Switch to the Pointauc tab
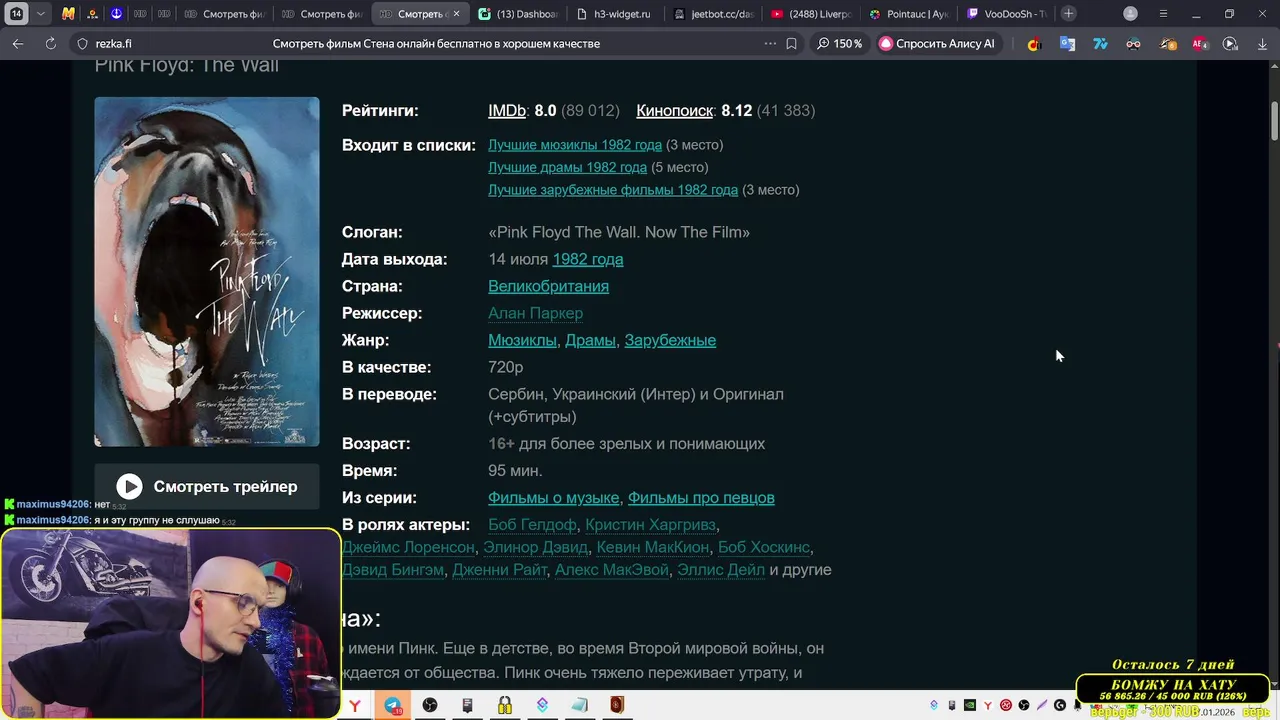1280x720 pixels. pyautogui.click(x=909, y=14)
